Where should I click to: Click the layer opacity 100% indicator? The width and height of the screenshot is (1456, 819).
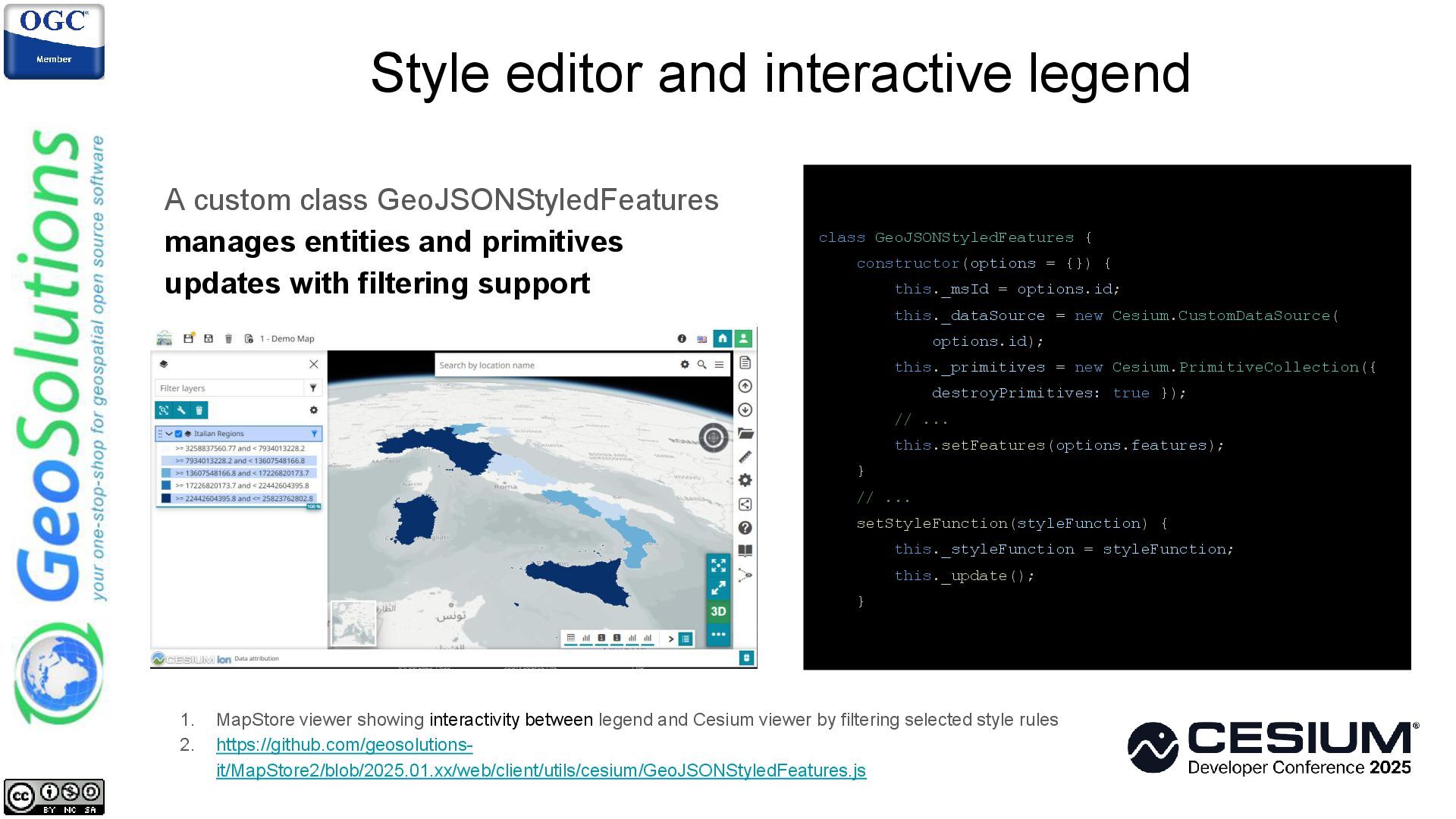[x=313, y=507]
